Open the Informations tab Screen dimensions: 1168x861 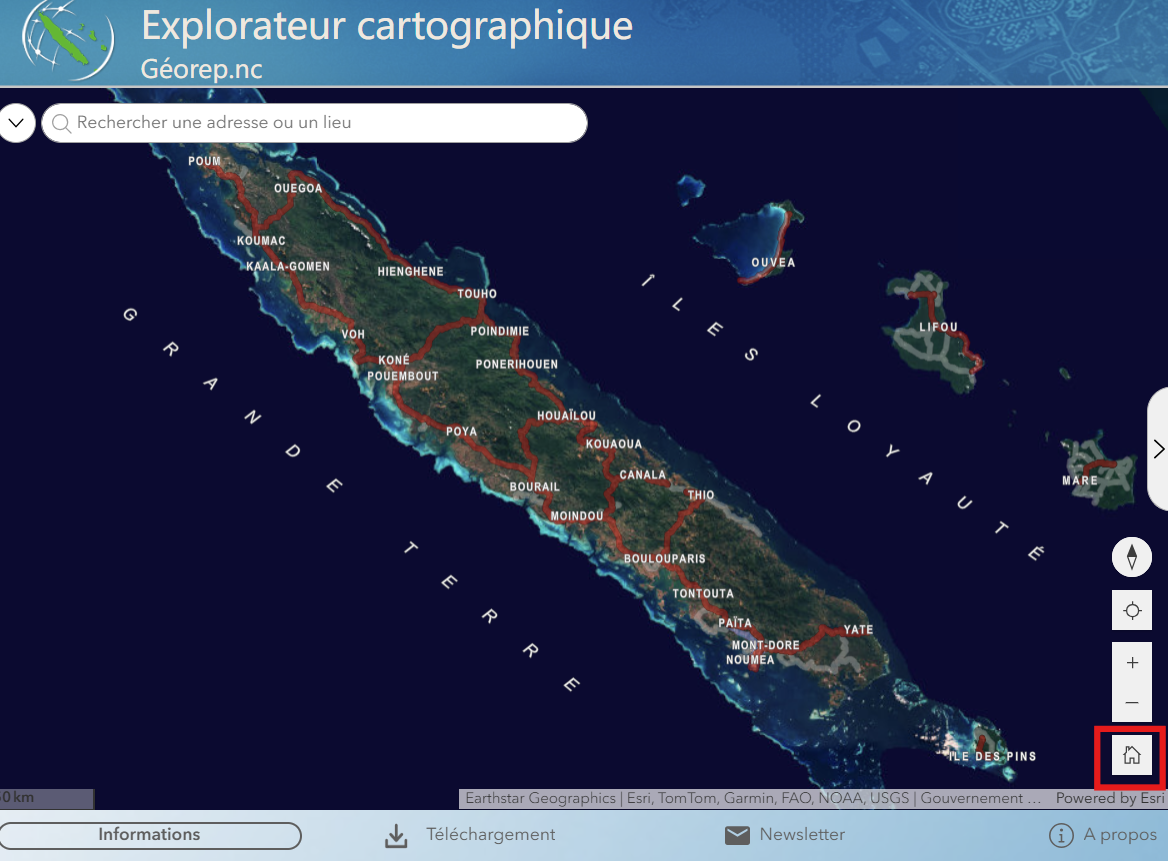[x=150, y=835]
